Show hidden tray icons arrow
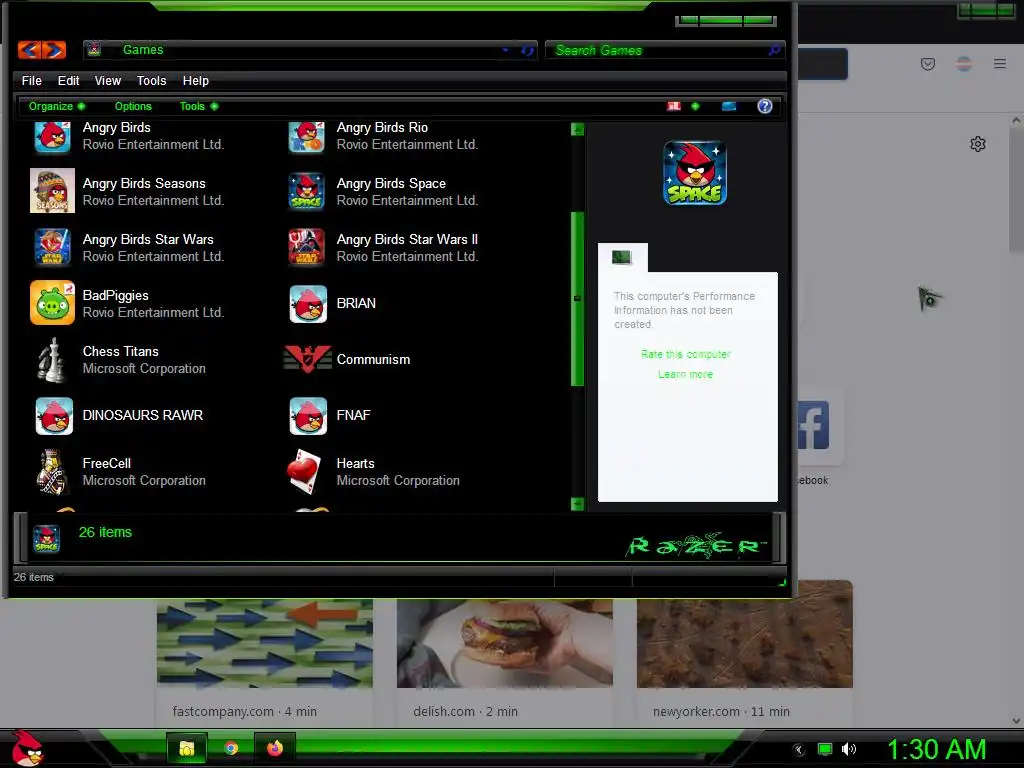 coord(799,750)
